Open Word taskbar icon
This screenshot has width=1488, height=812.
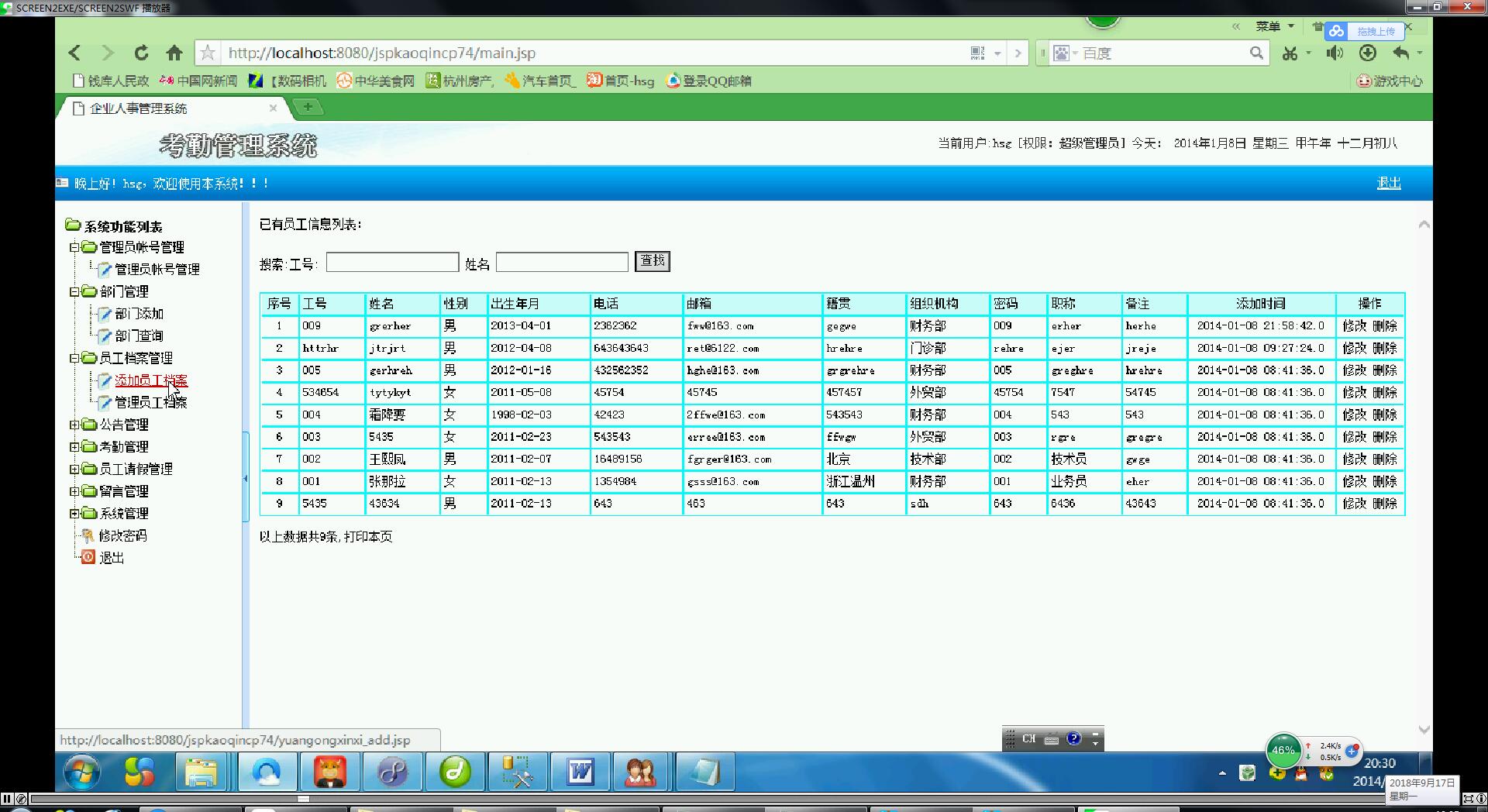(x=580, y=772)
